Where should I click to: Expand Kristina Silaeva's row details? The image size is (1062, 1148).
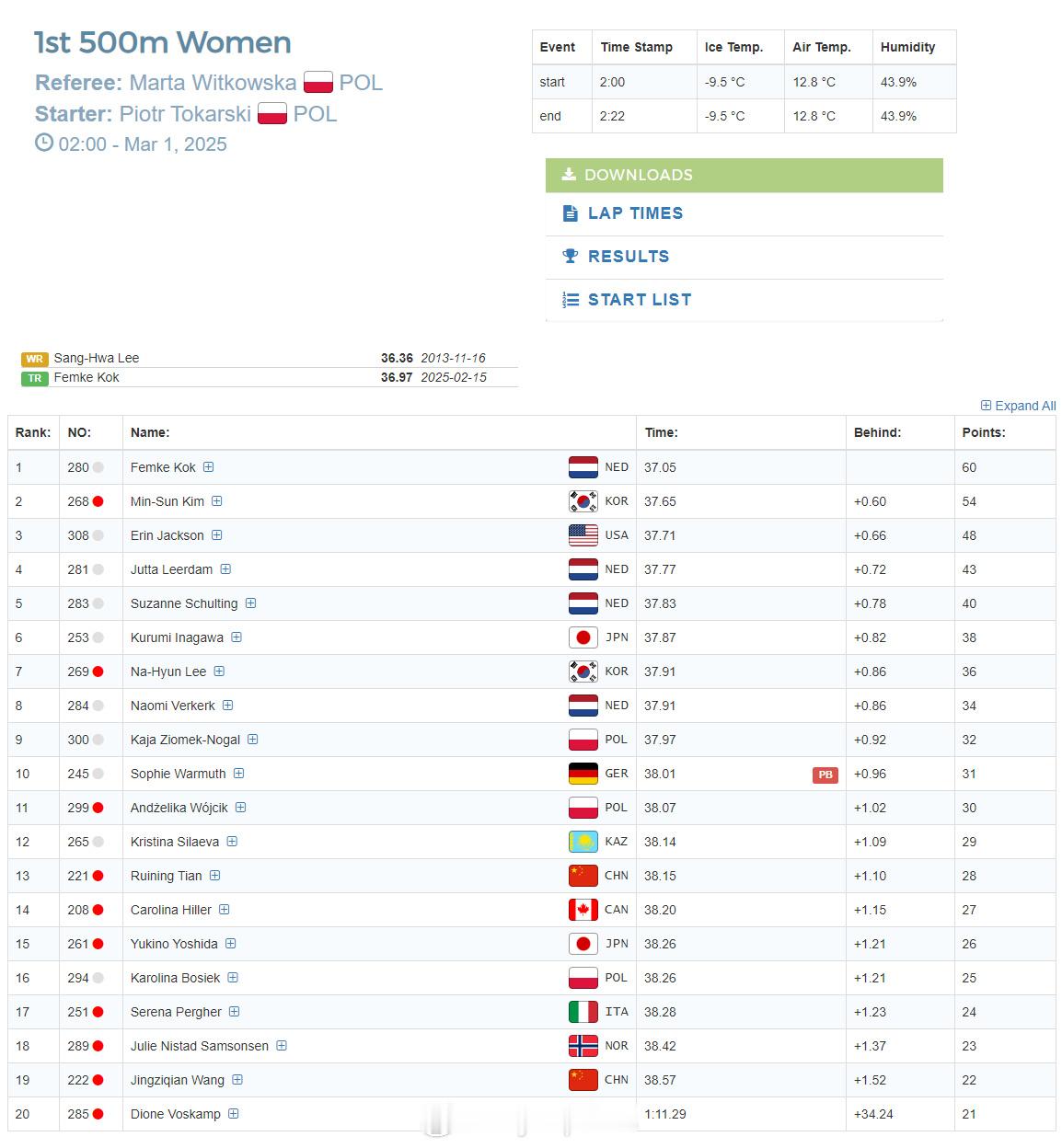232,842
